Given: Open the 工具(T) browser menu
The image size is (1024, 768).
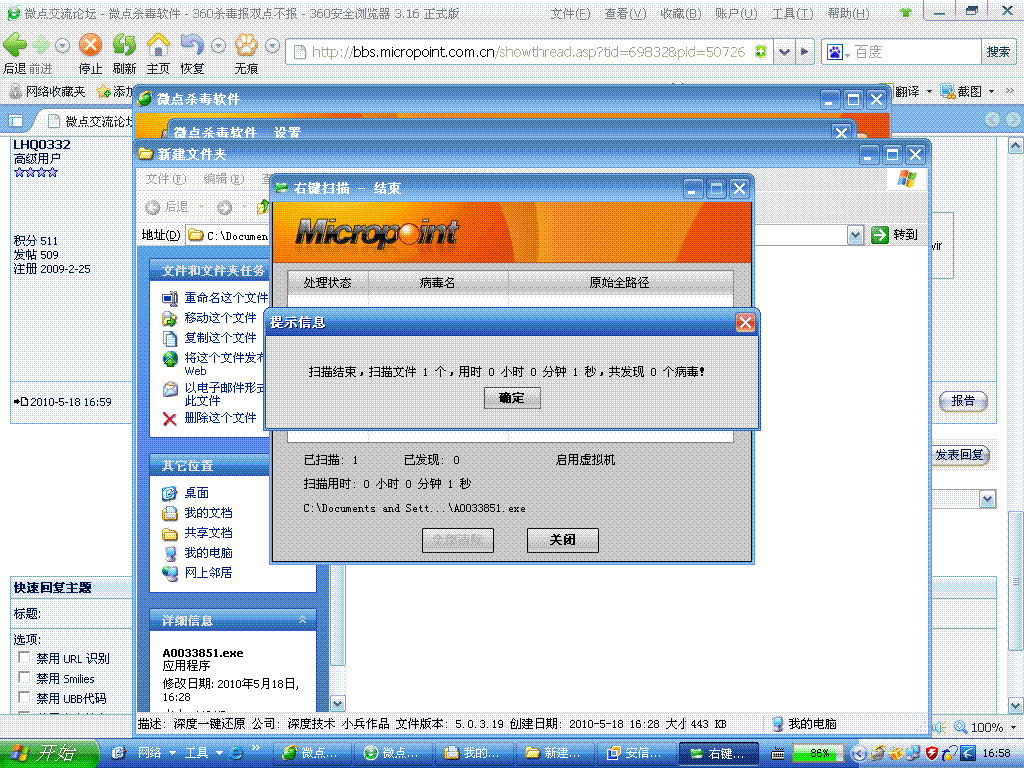Looking at the screenshot, I should [x=792, y=14].
